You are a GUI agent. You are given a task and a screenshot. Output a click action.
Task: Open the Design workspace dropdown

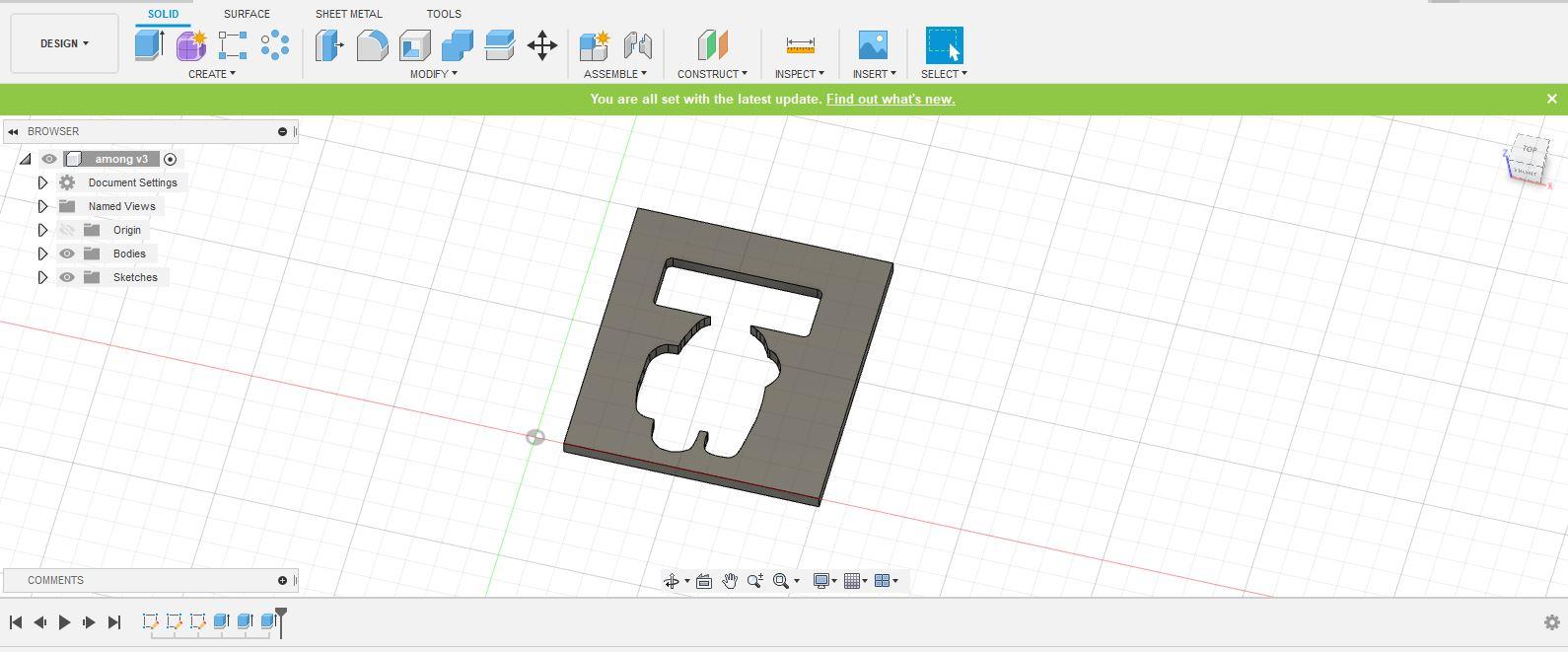(x=64, y=43)
